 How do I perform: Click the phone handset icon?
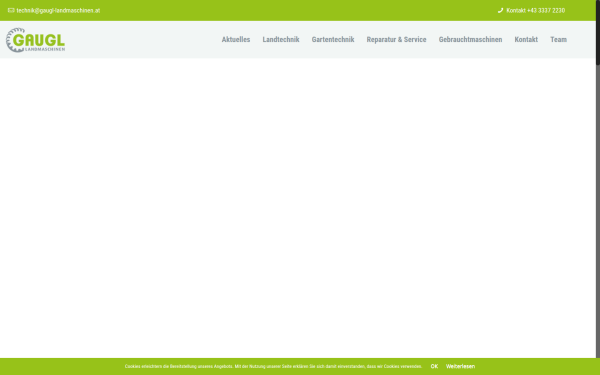500,10
